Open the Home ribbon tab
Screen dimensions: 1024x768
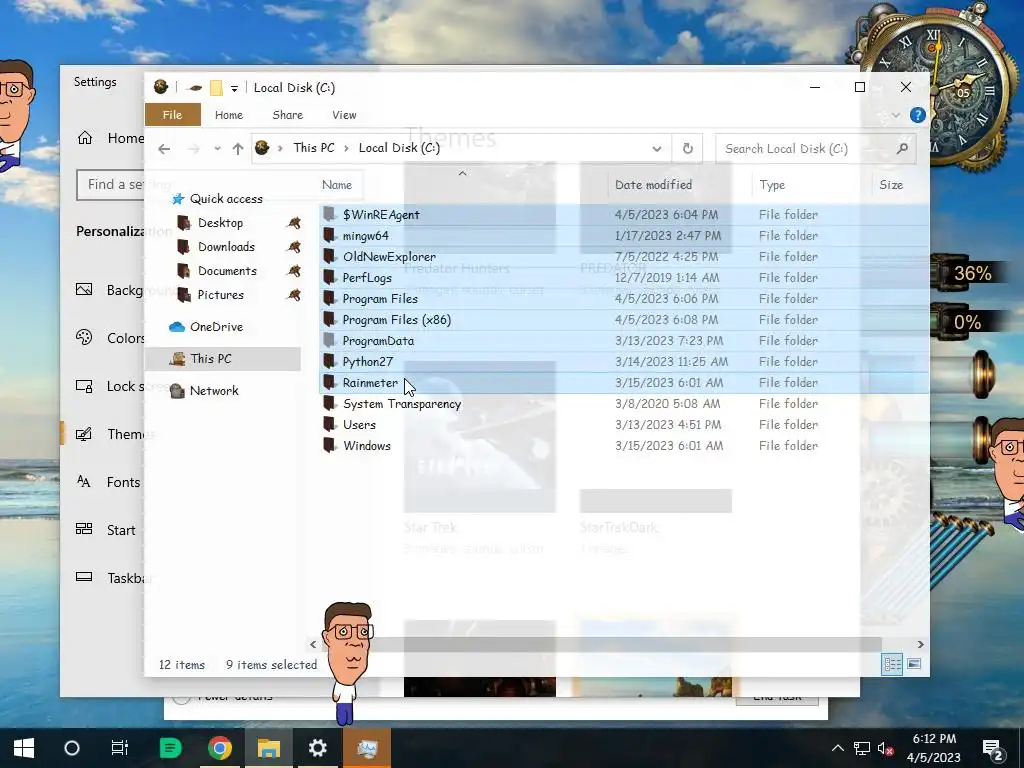tap(229, 115)
